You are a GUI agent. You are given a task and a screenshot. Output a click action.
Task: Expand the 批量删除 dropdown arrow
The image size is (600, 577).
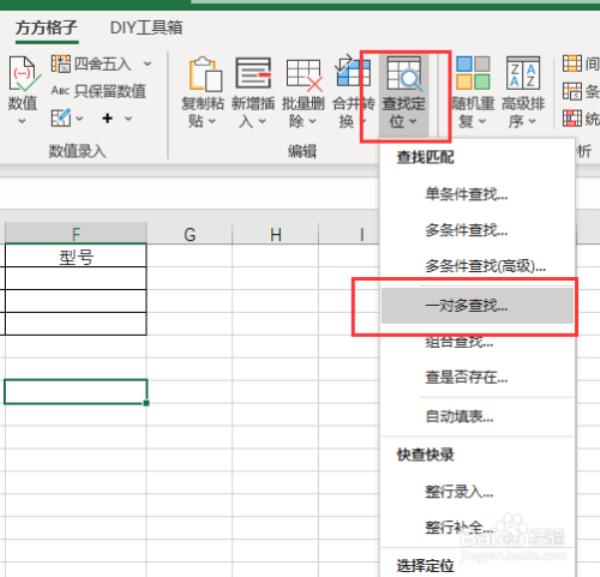312,121
